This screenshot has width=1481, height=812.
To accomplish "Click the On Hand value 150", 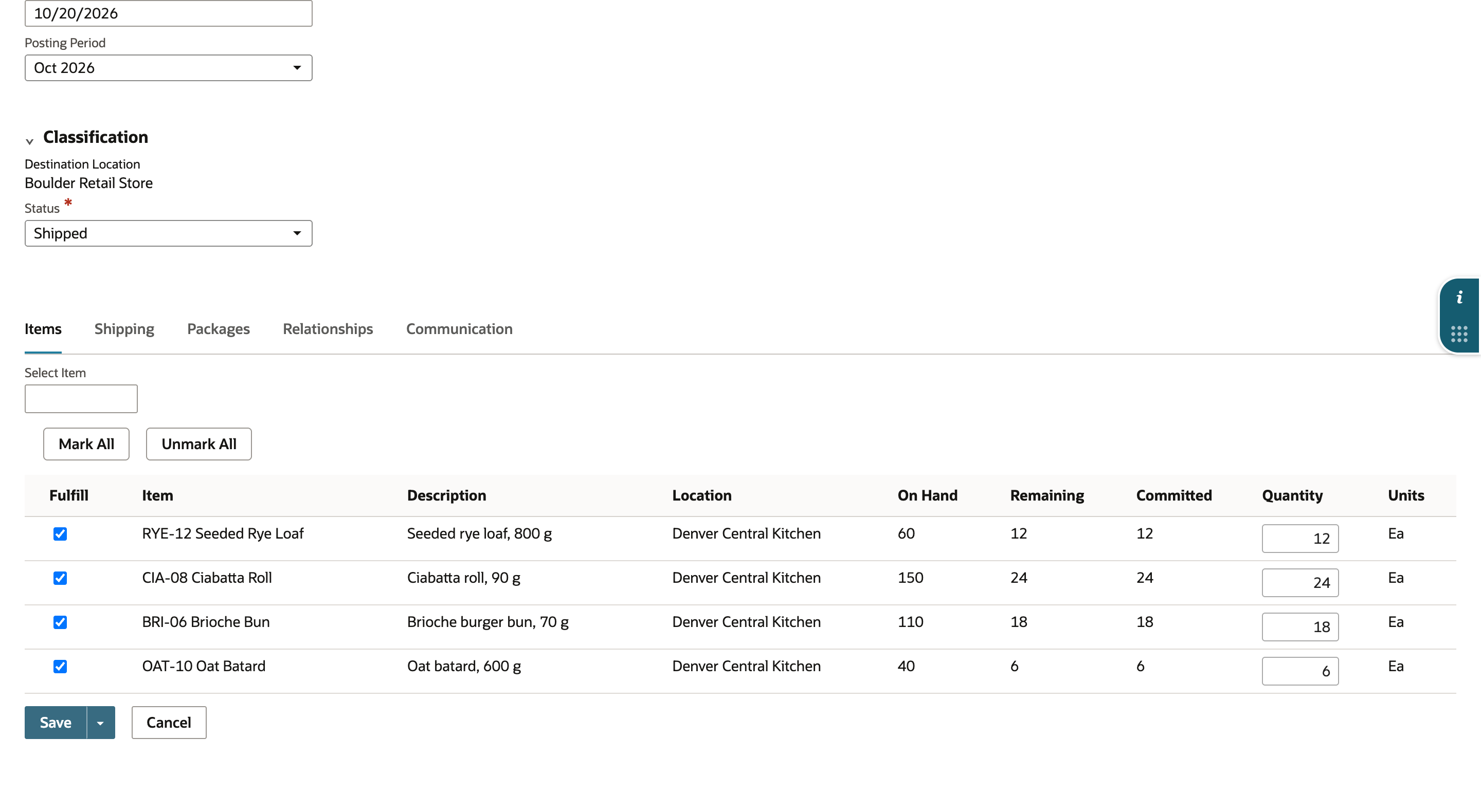I will (x=911, y=578).
